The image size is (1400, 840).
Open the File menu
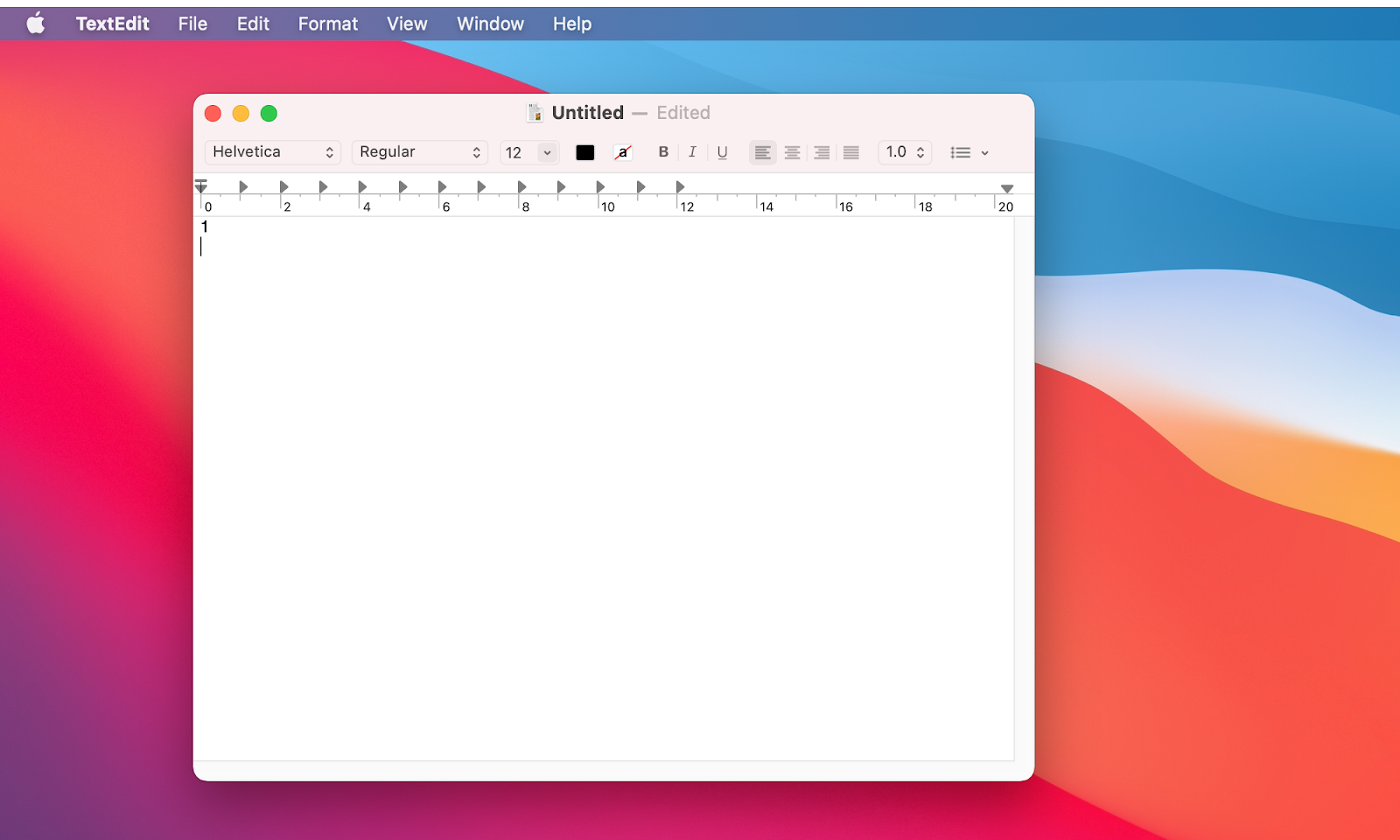pyautogui.click(x=192, y=24)
